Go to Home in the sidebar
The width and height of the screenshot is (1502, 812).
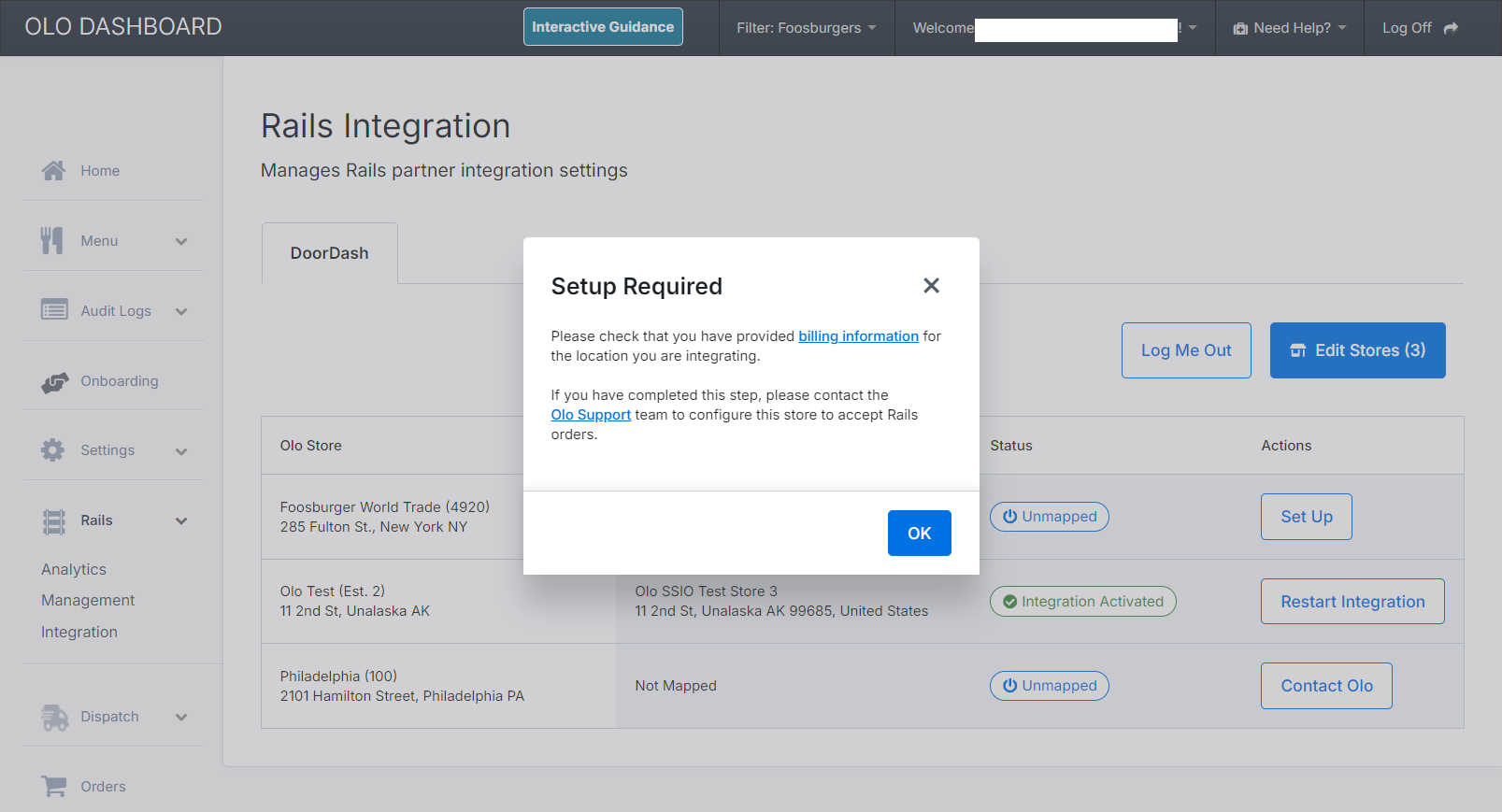pos(100,170)
